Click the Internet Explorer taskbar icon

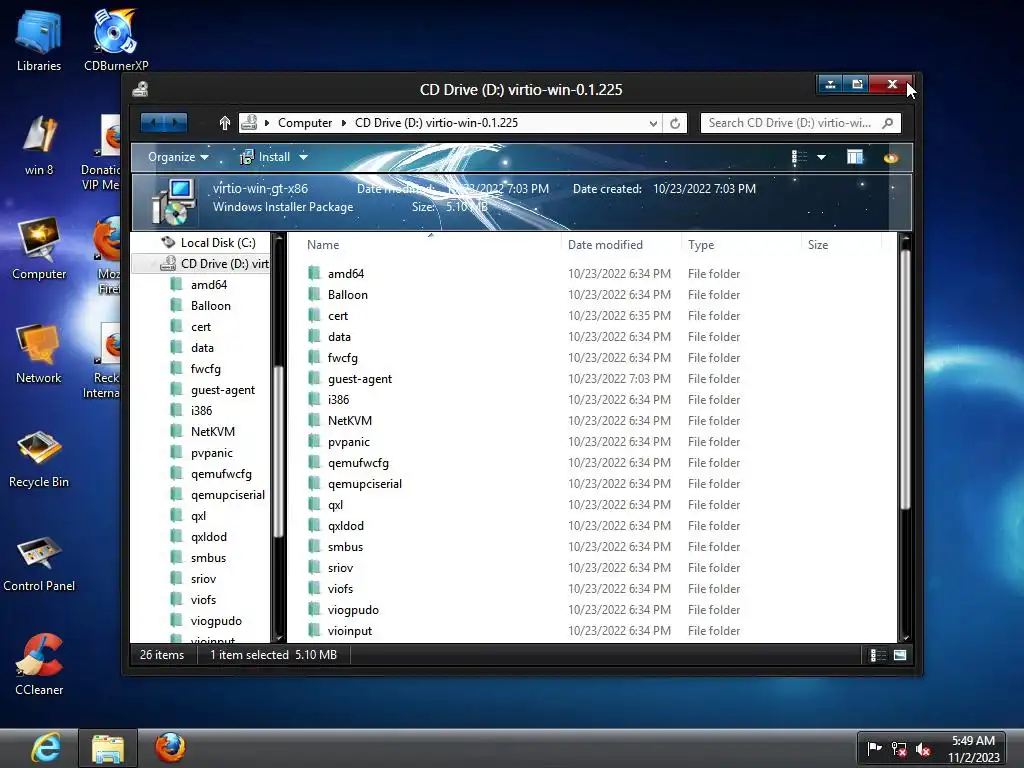click(x=46, y=748)
